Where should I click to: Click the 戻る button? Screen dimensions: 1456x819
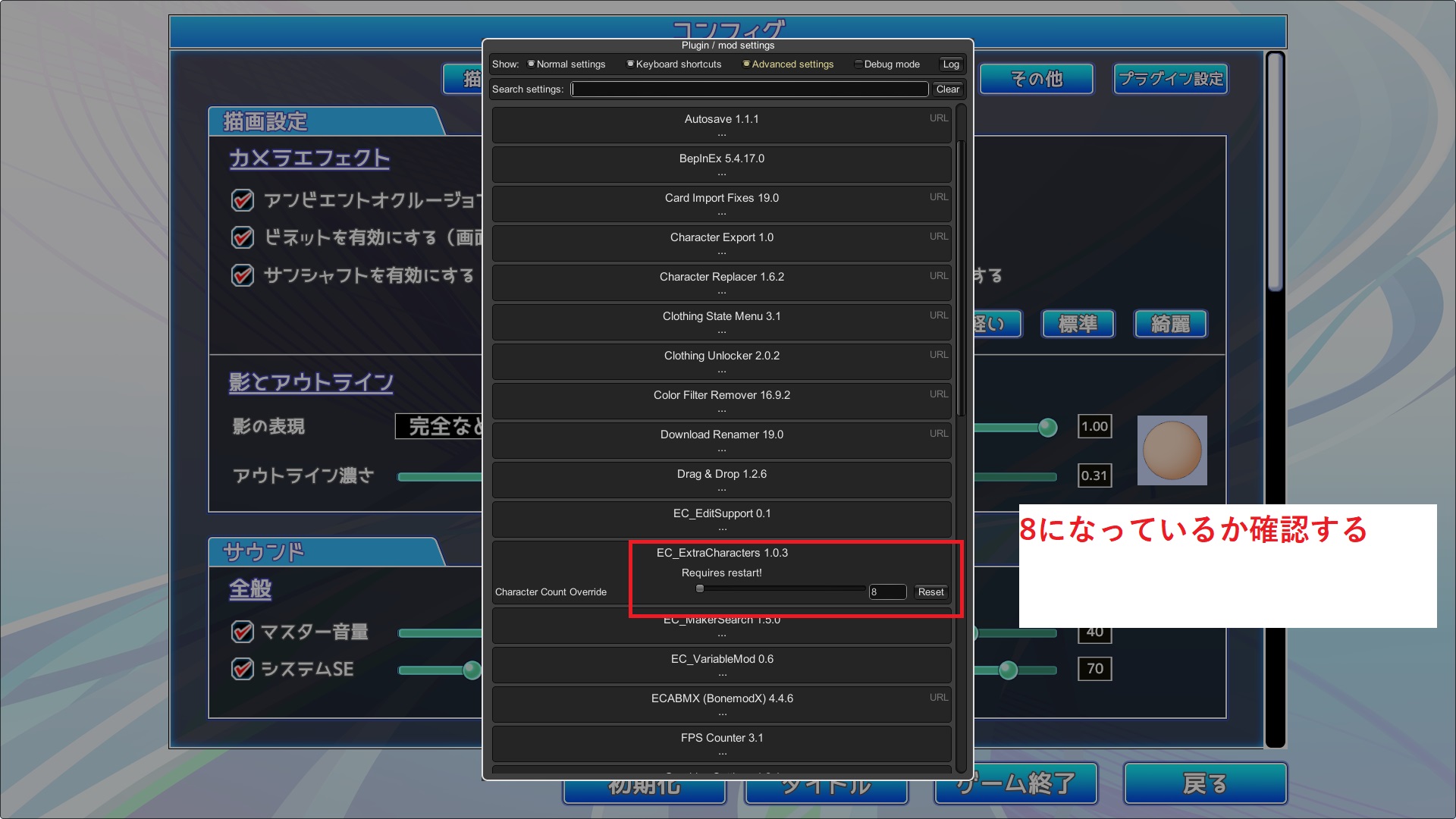point(1204,783)
